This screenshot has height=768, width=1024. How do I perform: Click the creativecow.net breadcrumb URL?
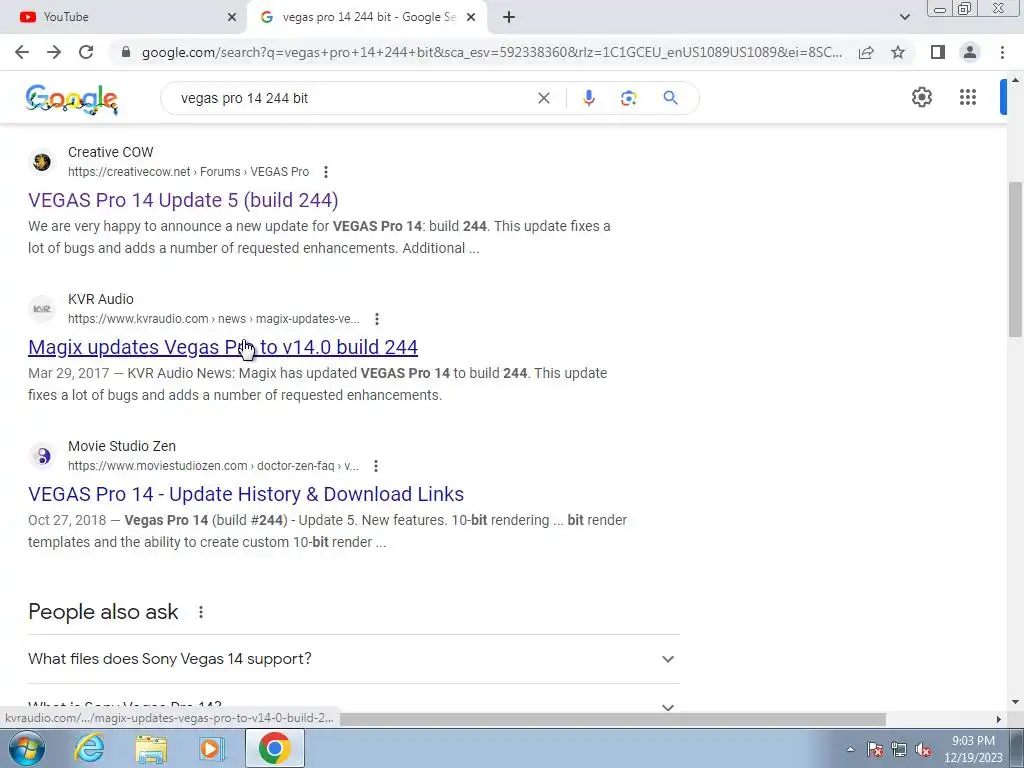click(x=189, y=172)
